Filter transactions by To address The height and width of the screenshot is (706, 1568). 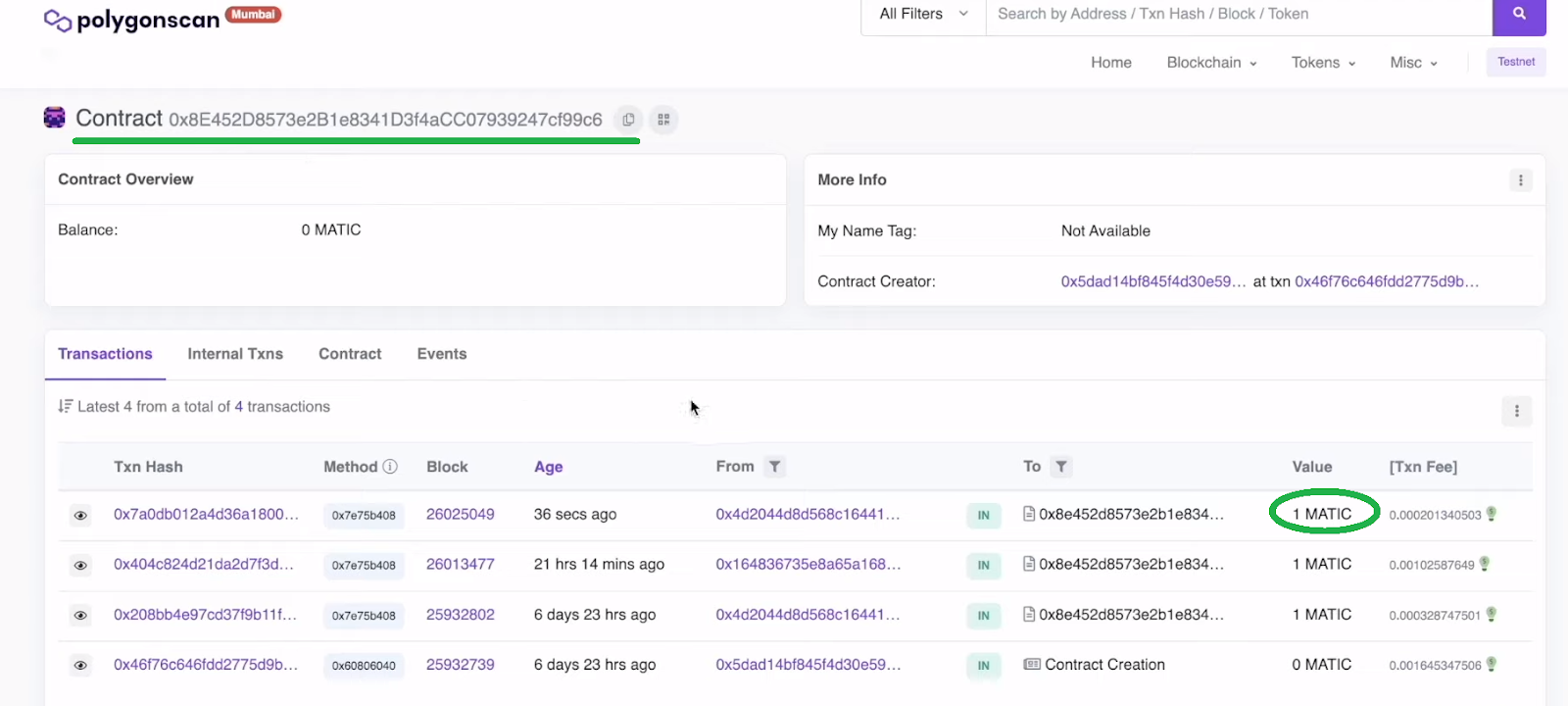click(1061, 467)
